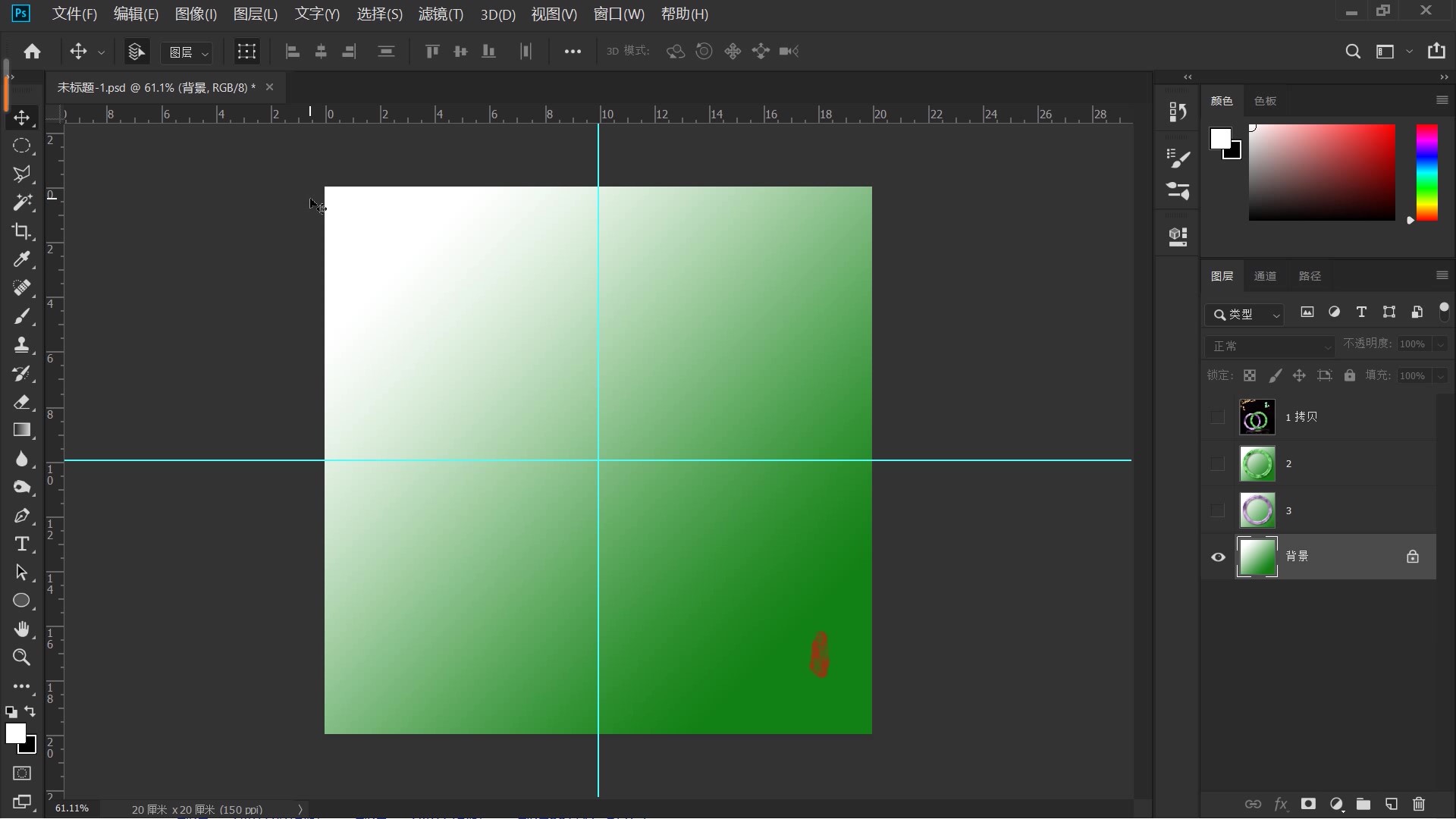Toggle Show Transform Controls icon
This screenshot has height=819, width=1456.
(246, 52)
